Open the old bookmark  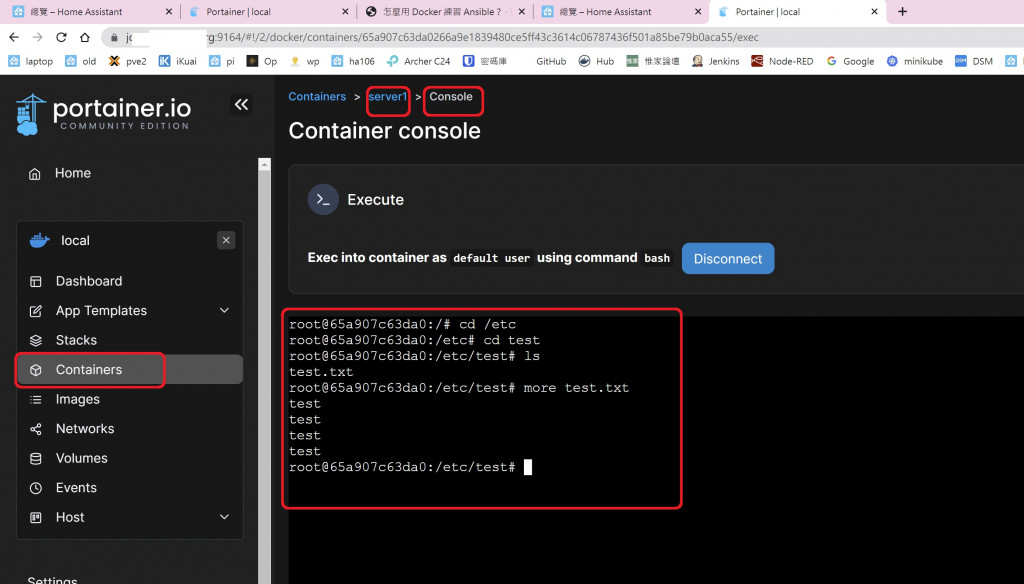click(80, 61)
